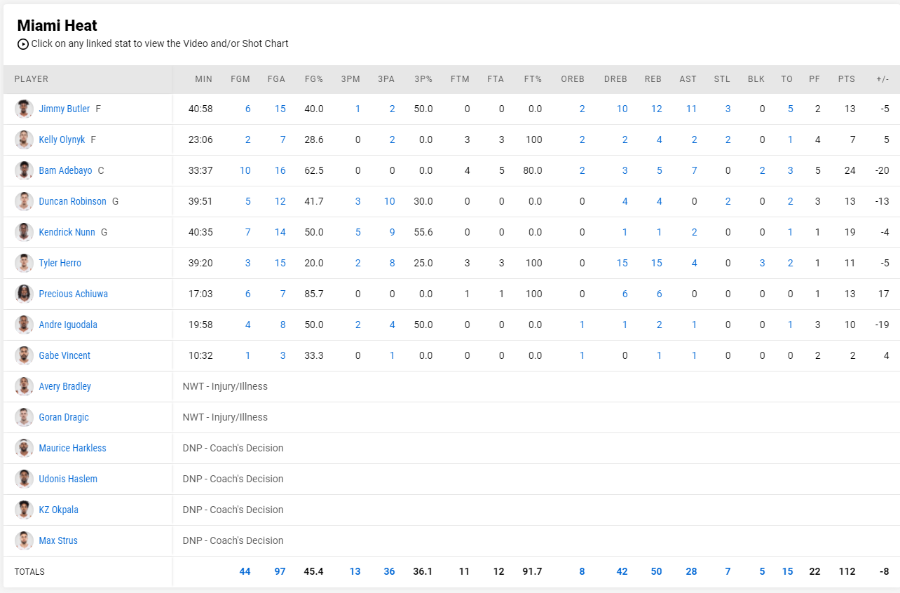Open Kendrick Nunn's name link
This screenshot has width=900, height=593.
(x=67, y=232)
